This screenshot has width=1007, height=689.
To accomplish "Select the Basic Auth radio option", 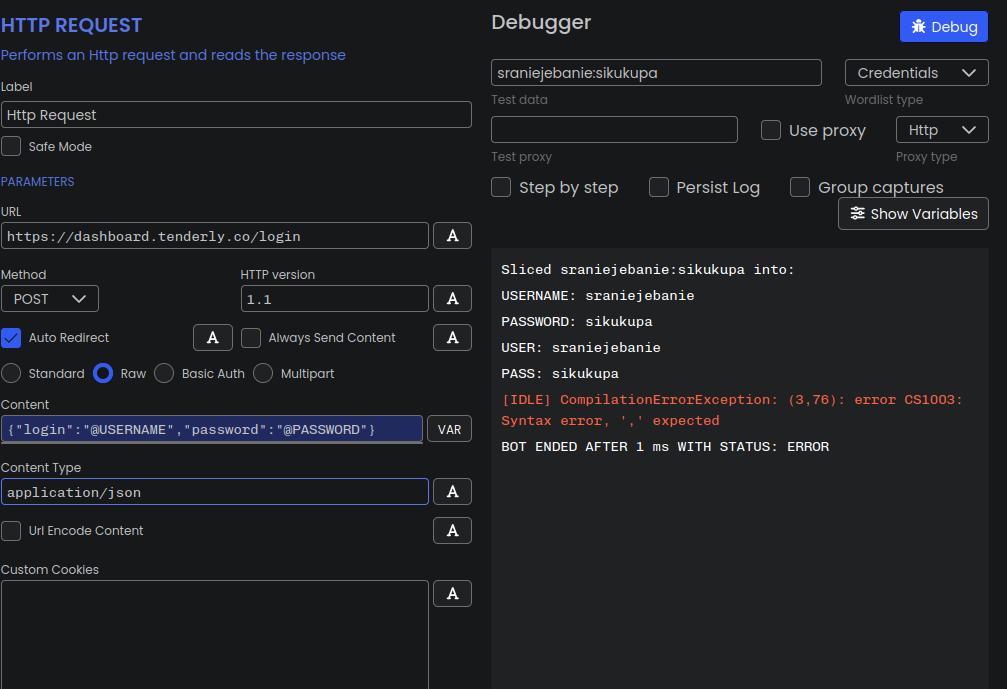I will pyautogui.click(x=164, y=373).
